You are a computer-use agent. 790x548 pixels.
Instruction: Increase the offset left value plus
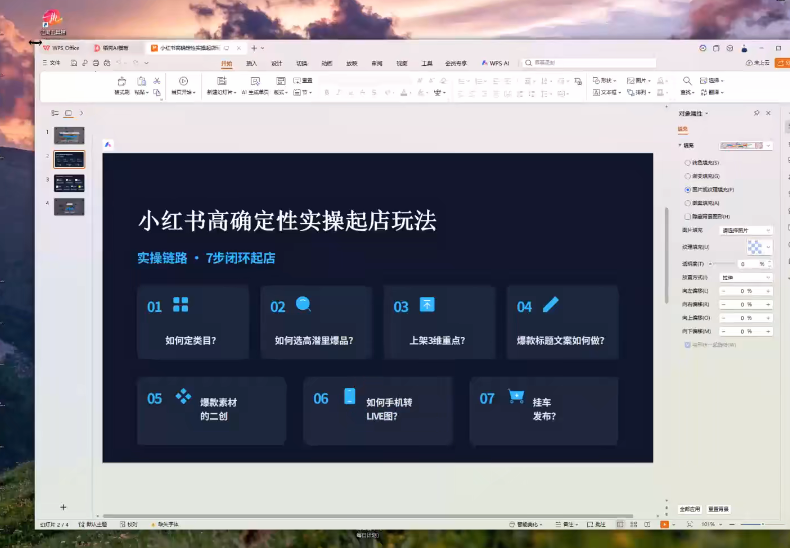tap(768, 291)
